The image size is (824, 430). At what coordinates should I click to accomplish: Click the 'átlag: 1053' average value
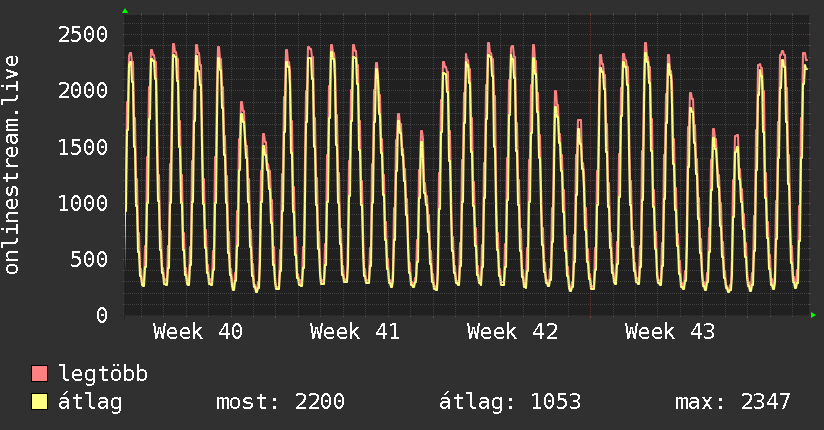[x=510, y=402]
